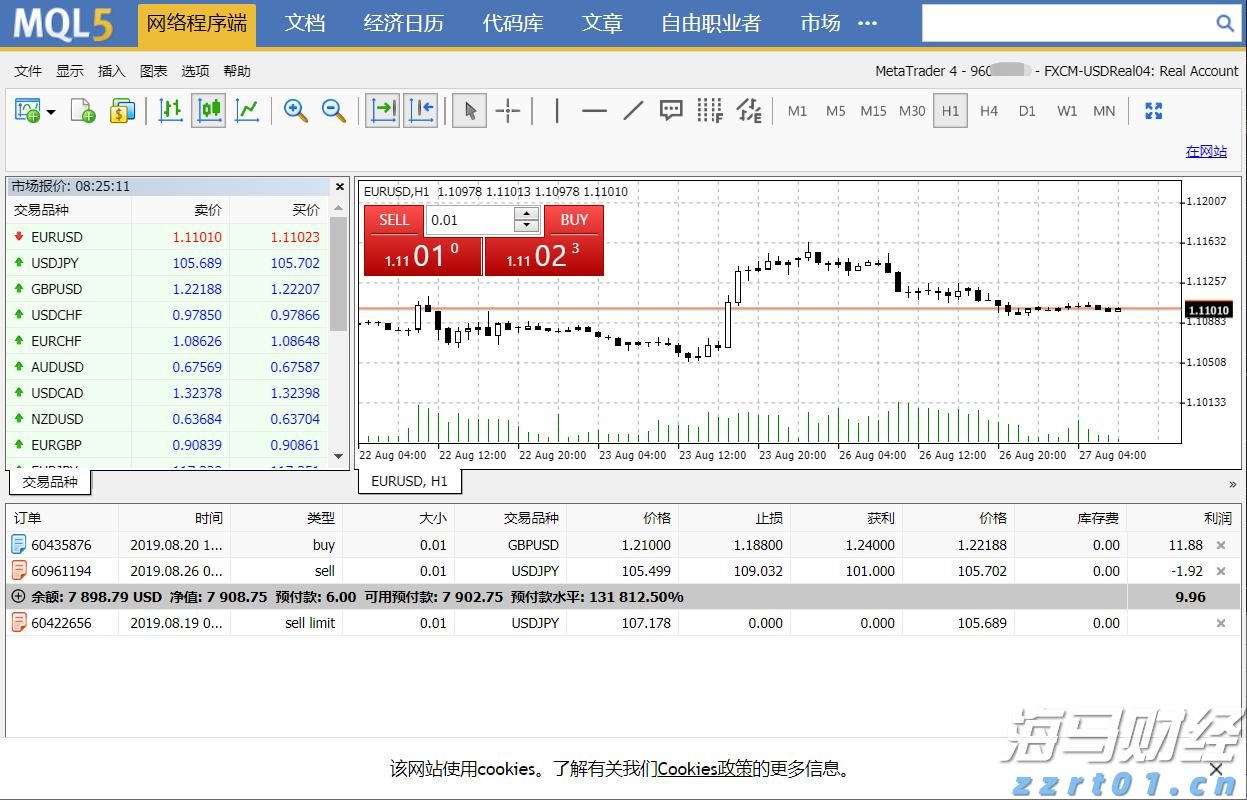Toggle the chart shift feature
Screen dimensions: 1247x800
(419, 110)
